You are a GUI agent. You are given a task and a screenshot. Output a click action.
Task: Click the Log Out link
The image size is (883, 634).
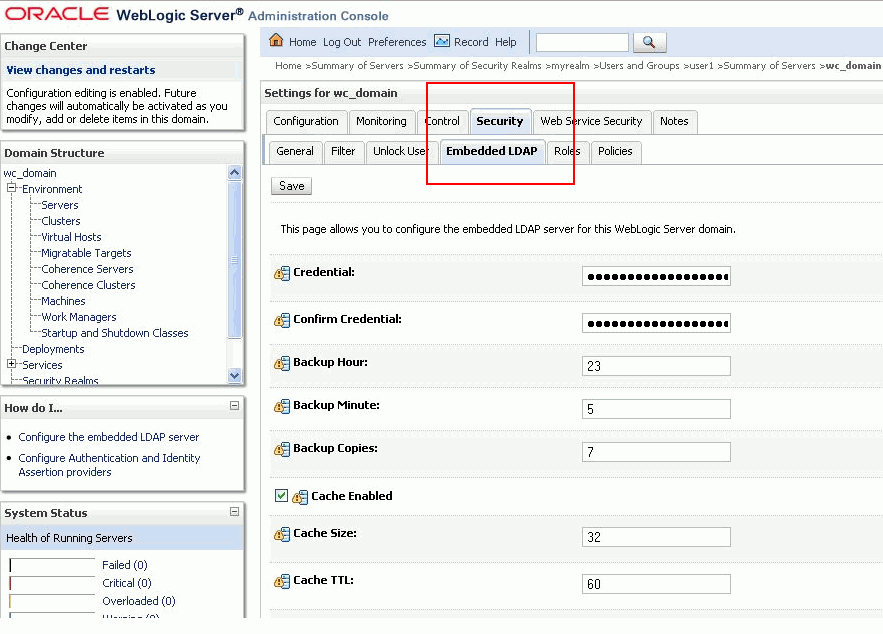342,42
